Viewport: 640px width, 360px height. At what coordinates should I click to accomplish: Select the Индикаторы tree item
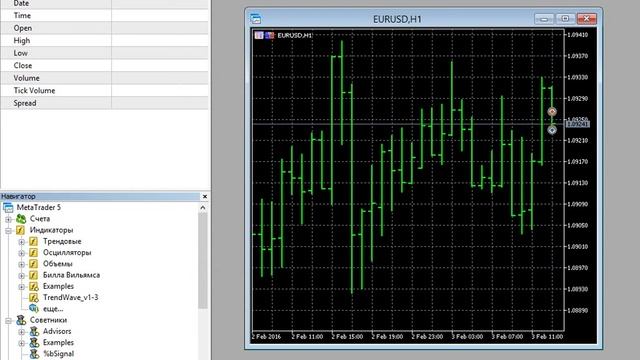pyautogui.click(x=51, y=230)
